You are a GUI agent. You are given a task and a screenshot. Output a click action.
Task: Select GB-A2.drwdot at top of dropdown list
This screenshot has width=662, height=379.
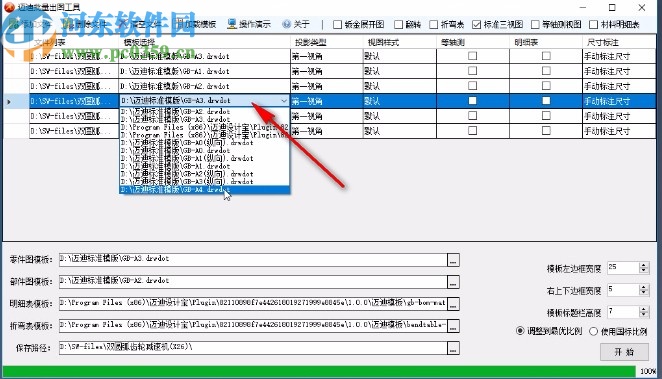(x=205, y=111)
